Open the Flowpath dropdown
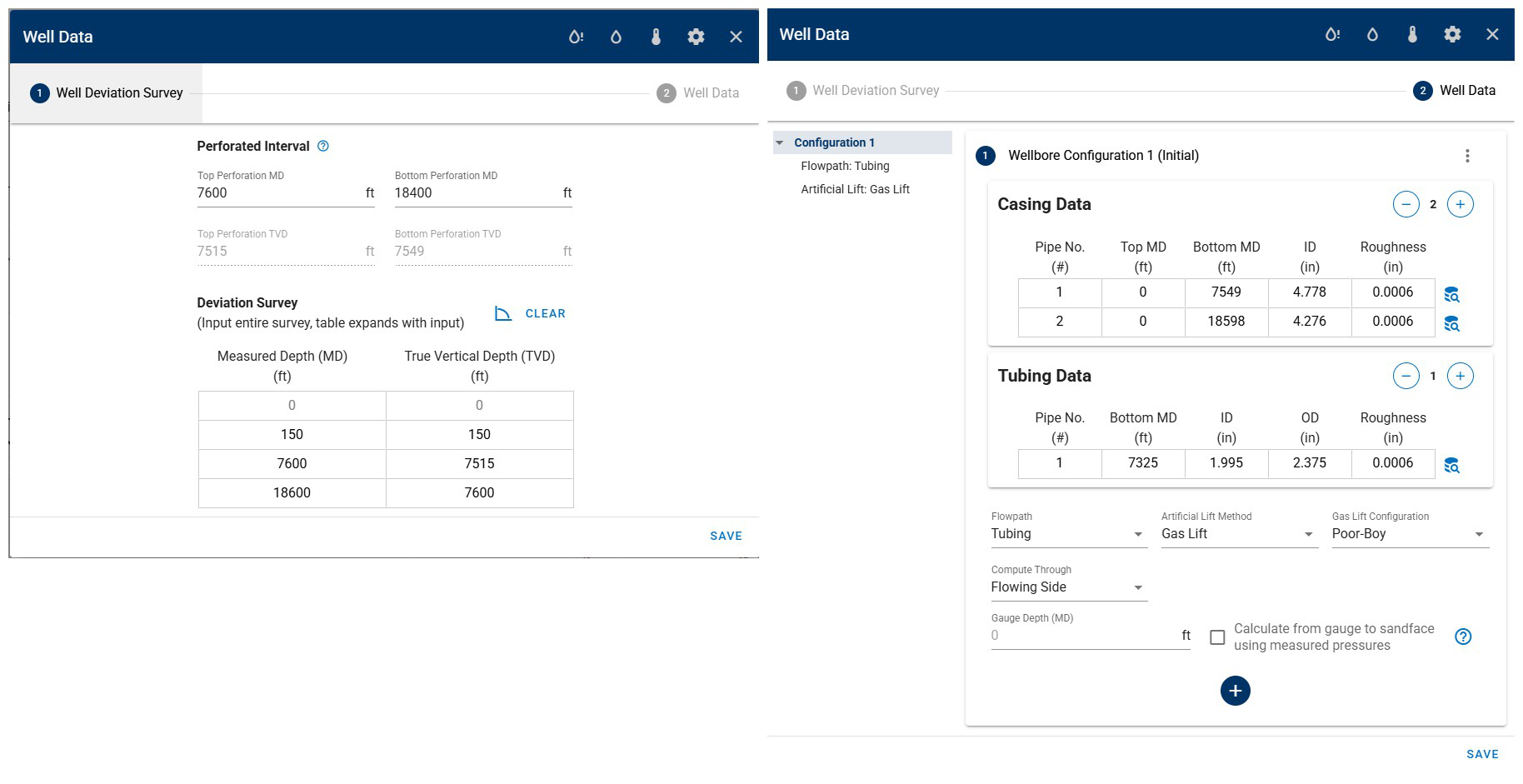 point(1069,534)
